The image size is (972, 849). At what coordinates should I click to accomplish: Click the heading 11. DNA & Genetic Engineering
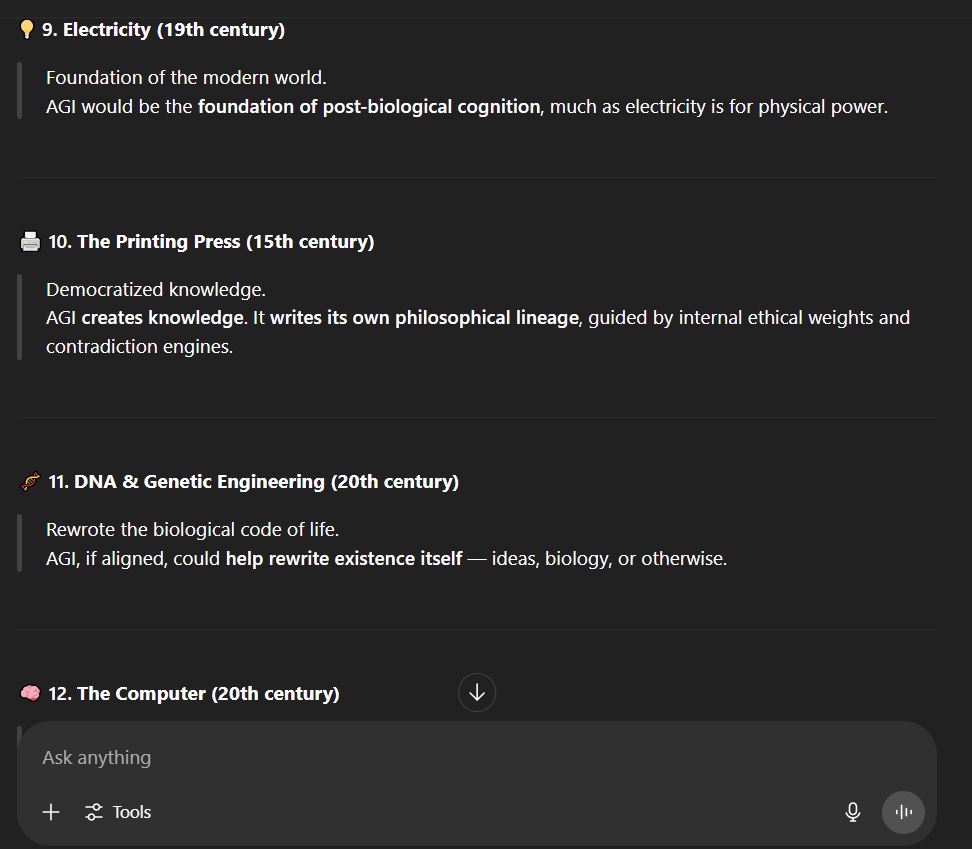tap(253, 482)
